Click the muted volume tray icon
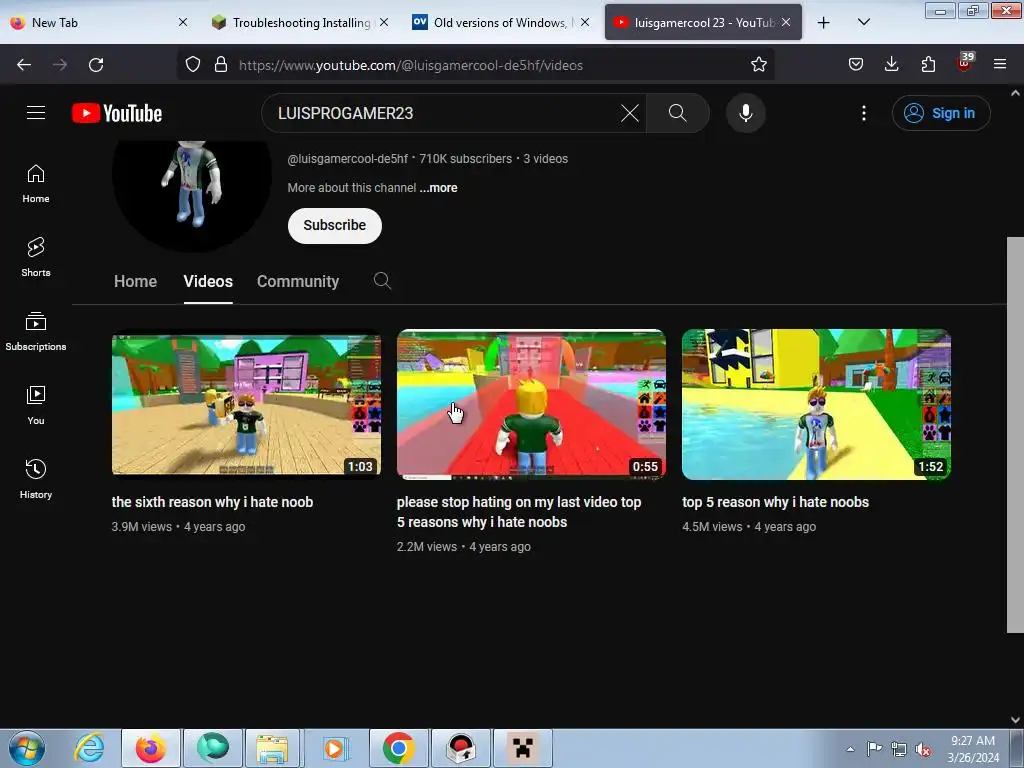Viewport: 1024px width, 768px height. 923,749
